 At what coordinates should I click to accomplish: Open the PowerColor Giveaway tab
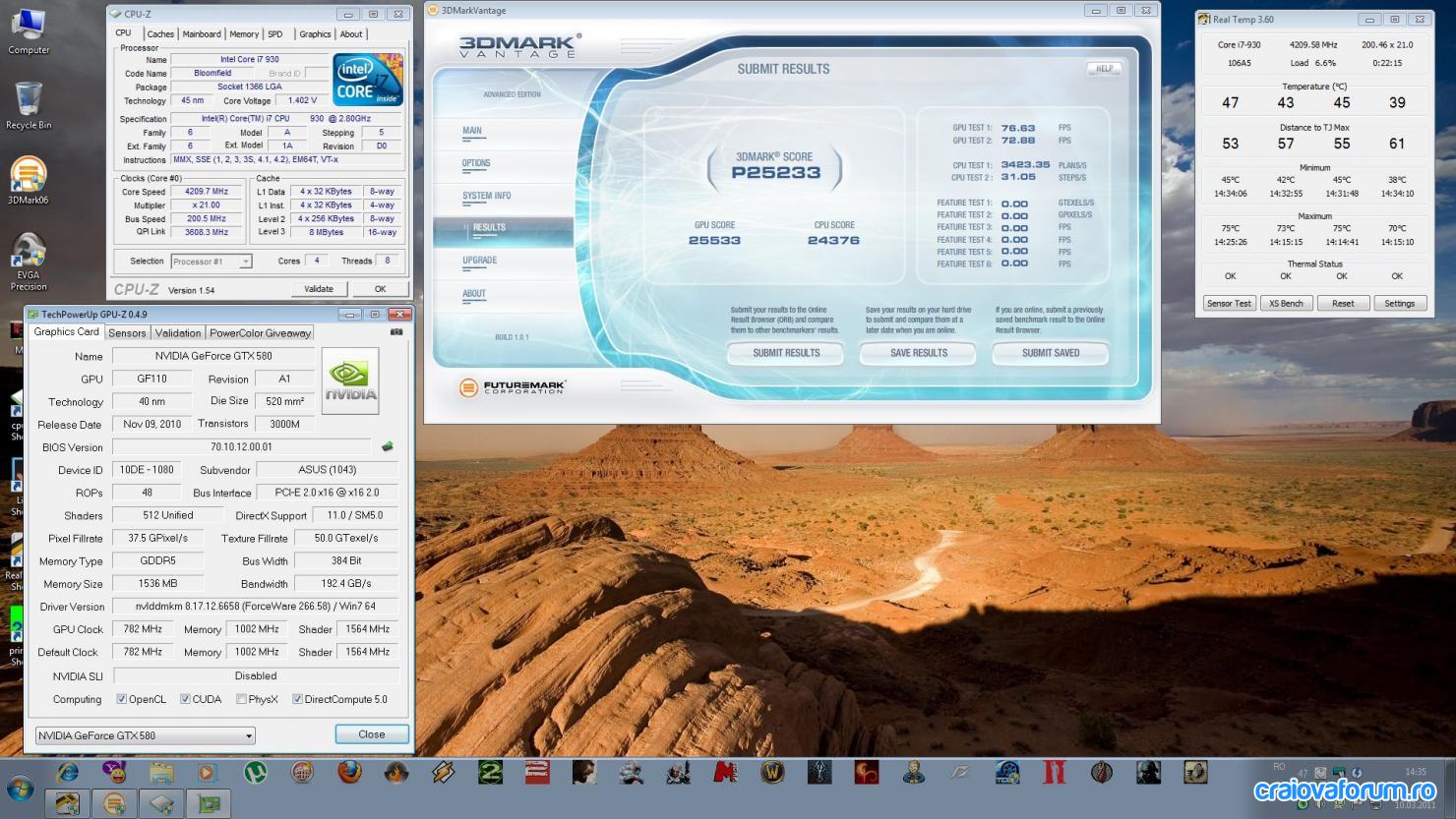[260, 333]
